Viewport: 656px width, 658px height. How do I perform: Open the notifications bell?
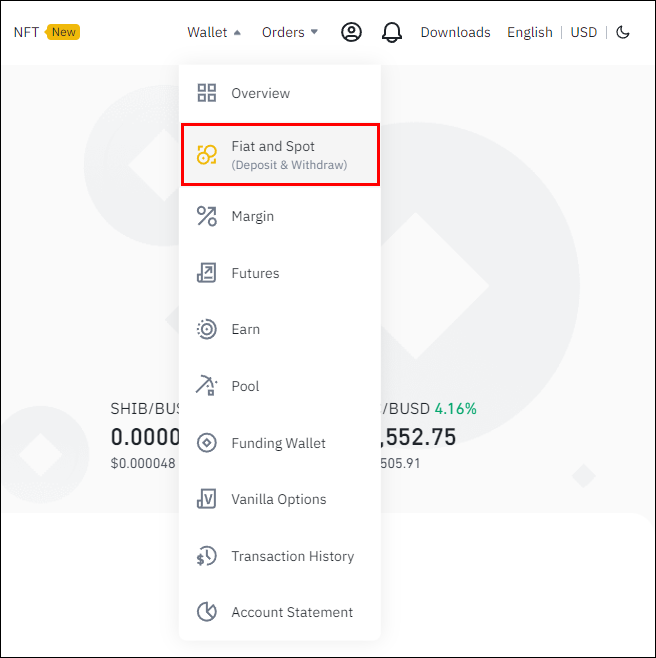pyautogui.click(x=392, y=32)
